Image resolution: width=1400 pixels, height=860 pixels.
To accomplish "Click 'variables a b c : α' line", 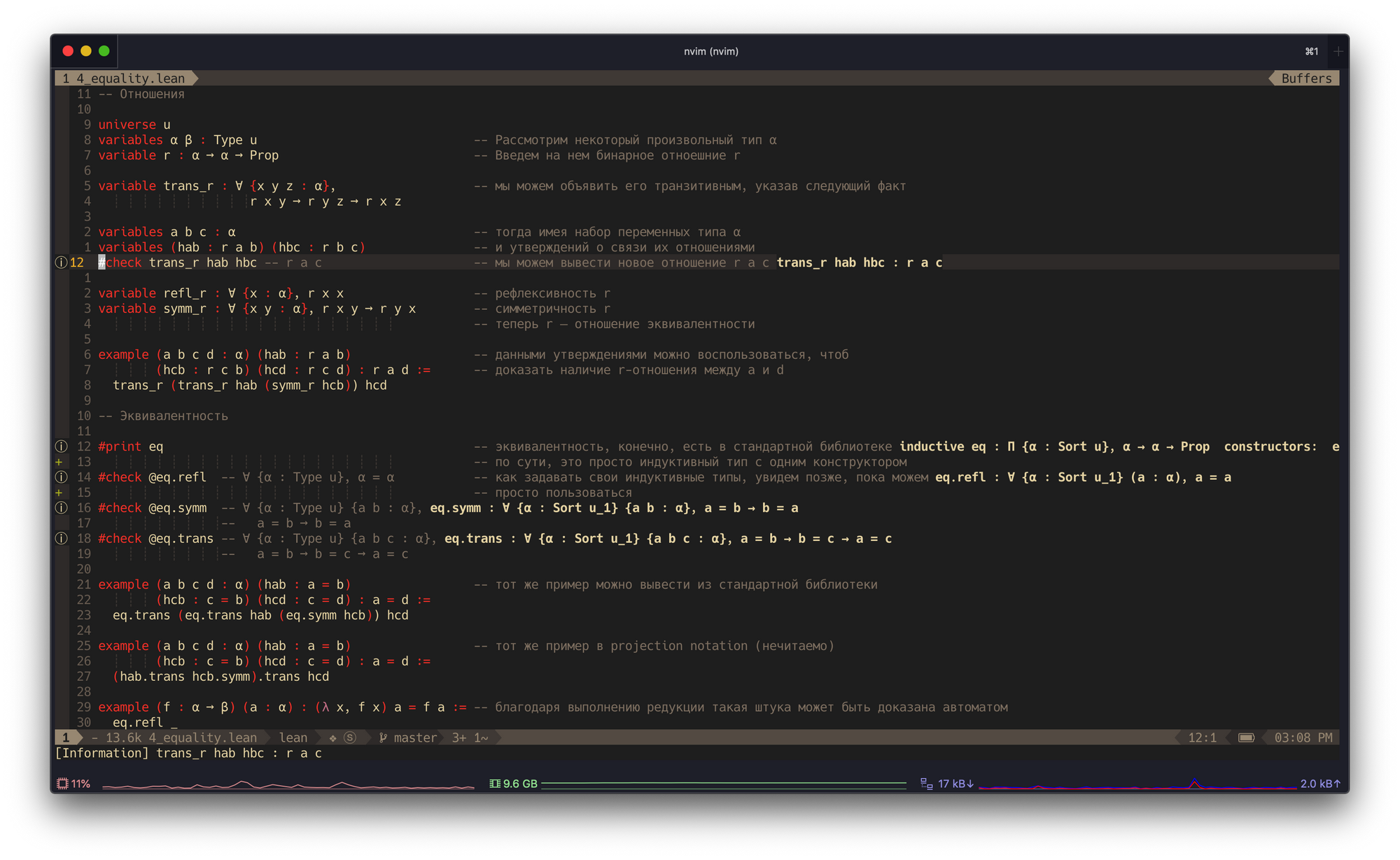I will pos(167,232).
